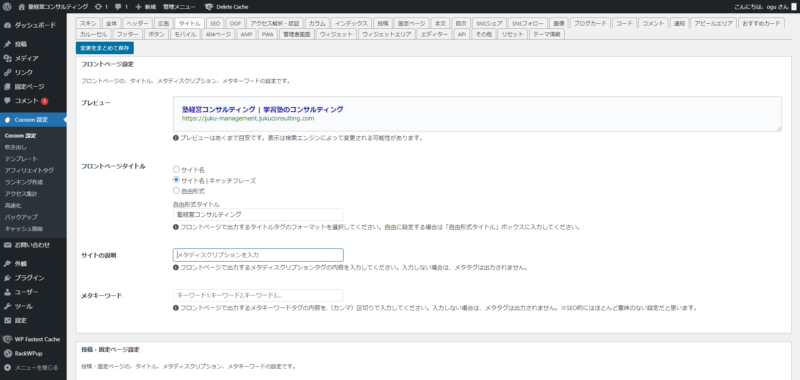Click the 自由形式タイトル input field
The height and width of the screenshot is (380, 800).
click(258, 215)
